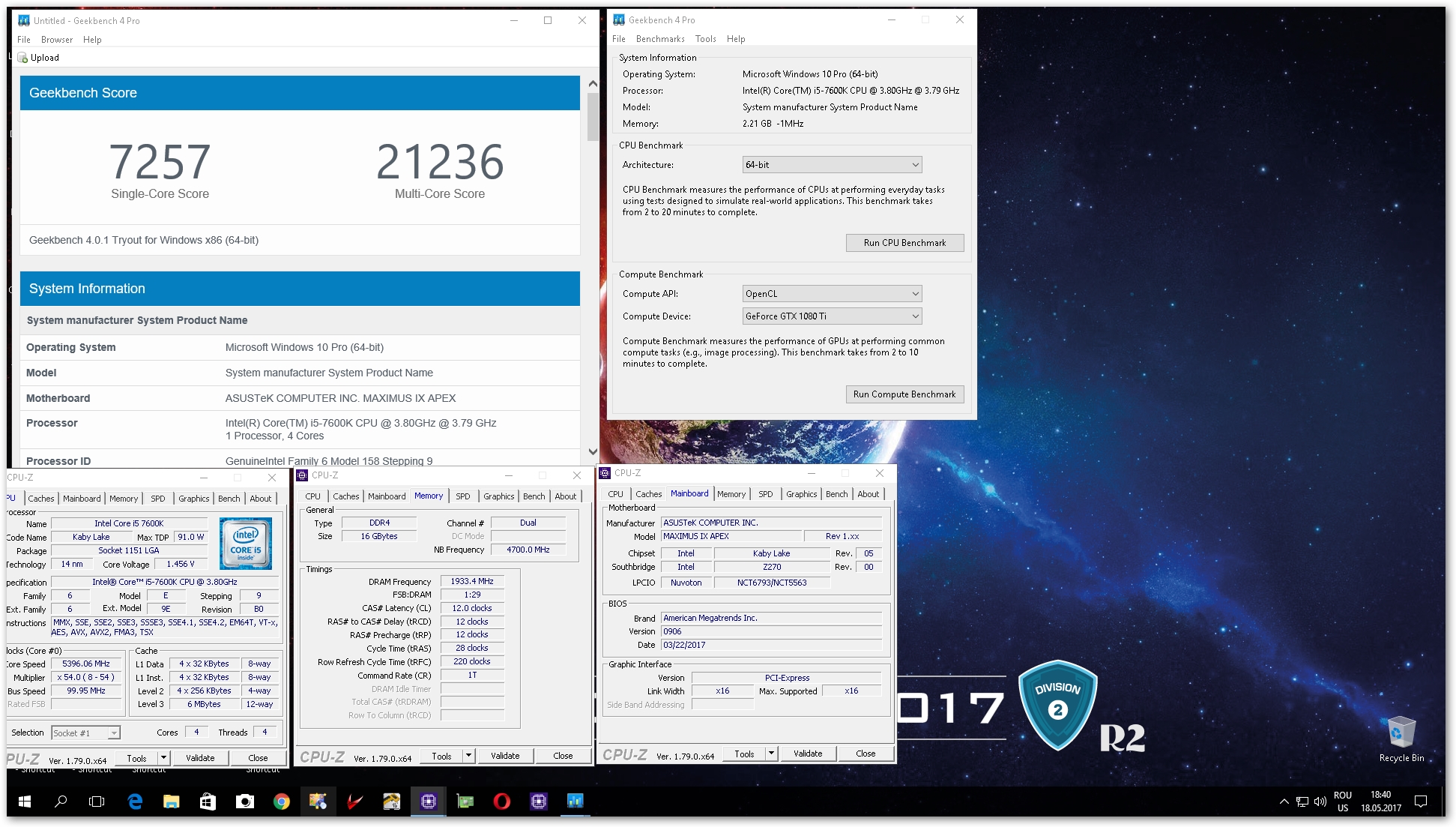Open the Action Center notifications icon
This screenshot has height=827, width=1456.
1420,802
